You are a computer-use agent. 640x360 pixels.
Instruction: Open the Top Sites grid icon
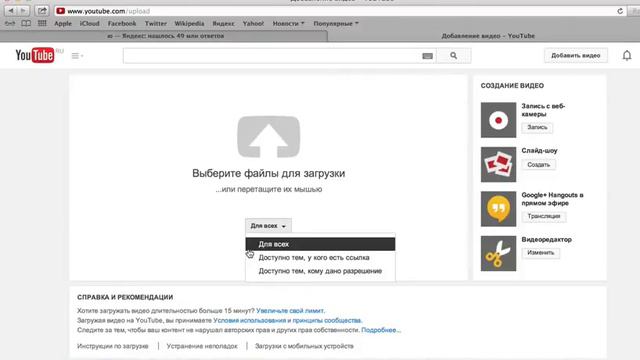coord(42,24)
